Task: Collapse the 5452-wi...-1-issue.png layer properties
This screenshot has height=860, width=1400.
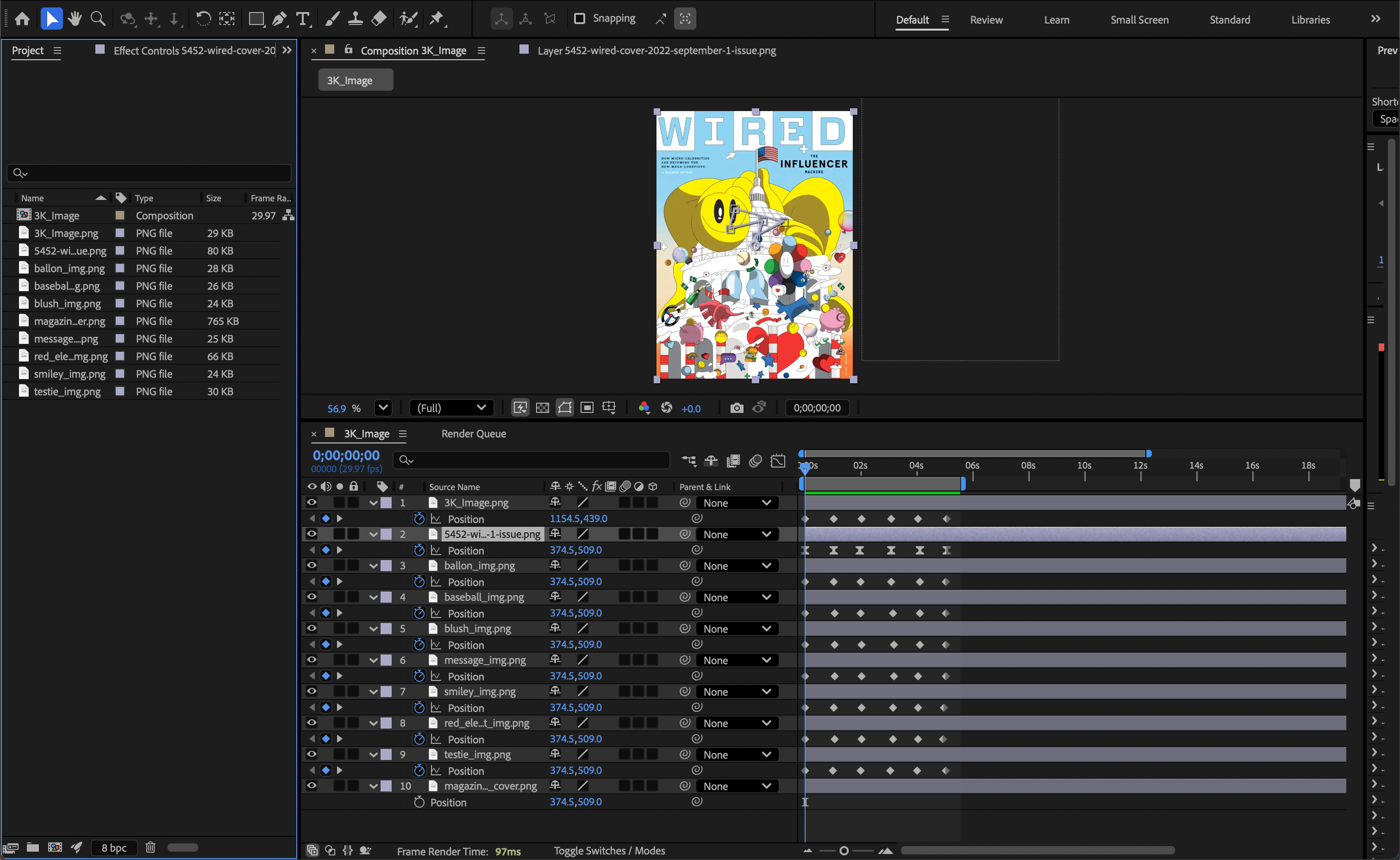Action: (x=373, y=535)
